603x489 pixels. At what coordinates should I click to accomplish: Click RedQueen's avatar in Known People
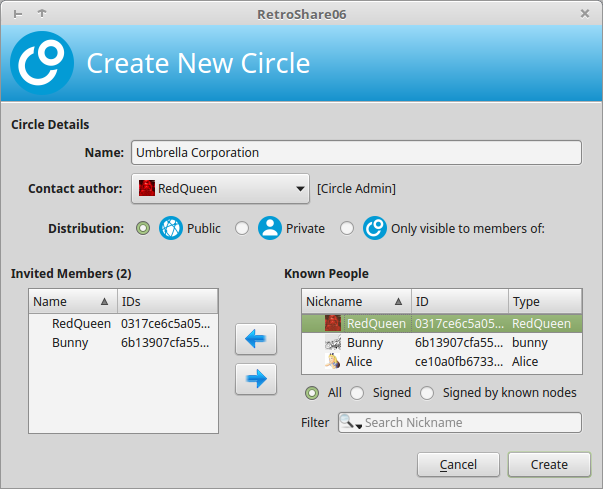point(333,323)
